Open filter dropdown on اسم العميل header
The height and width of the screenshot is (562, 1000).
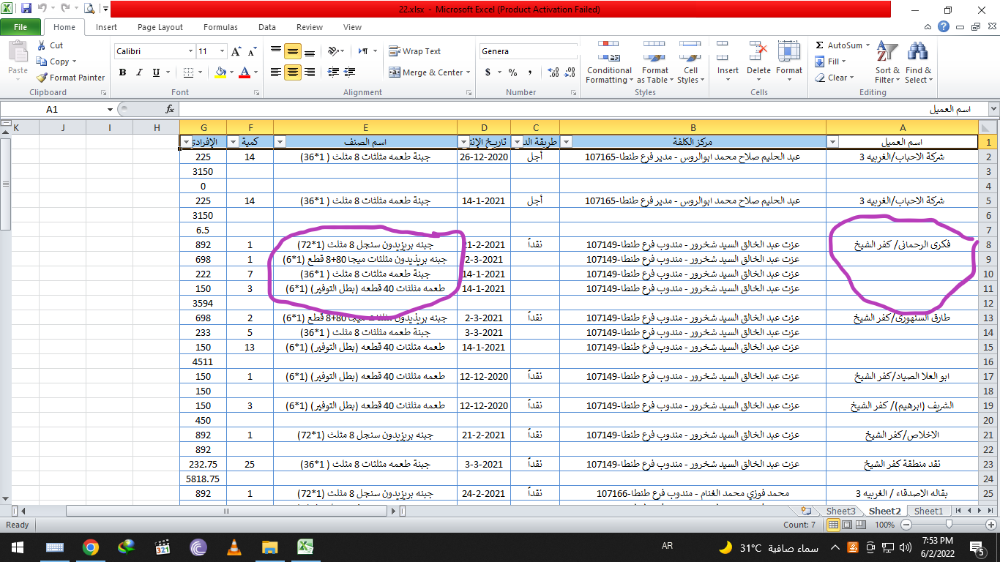click(x=834, y=142)
